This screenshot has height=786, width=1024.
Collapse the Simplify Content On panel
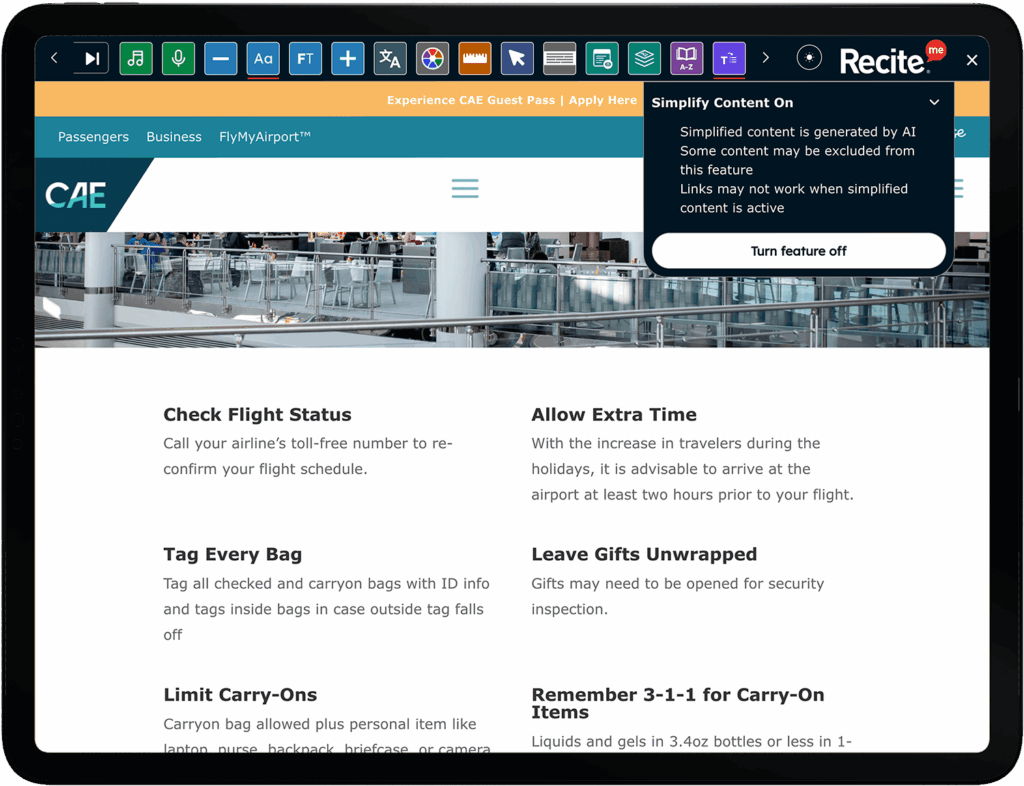click(x=935, y=102)
